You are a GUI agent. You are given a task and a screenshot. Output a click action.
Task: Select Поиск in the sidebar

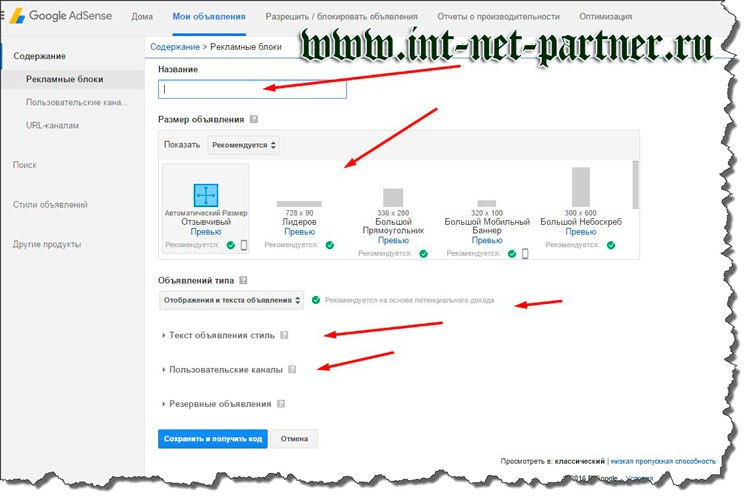click(x=25, y=165)
